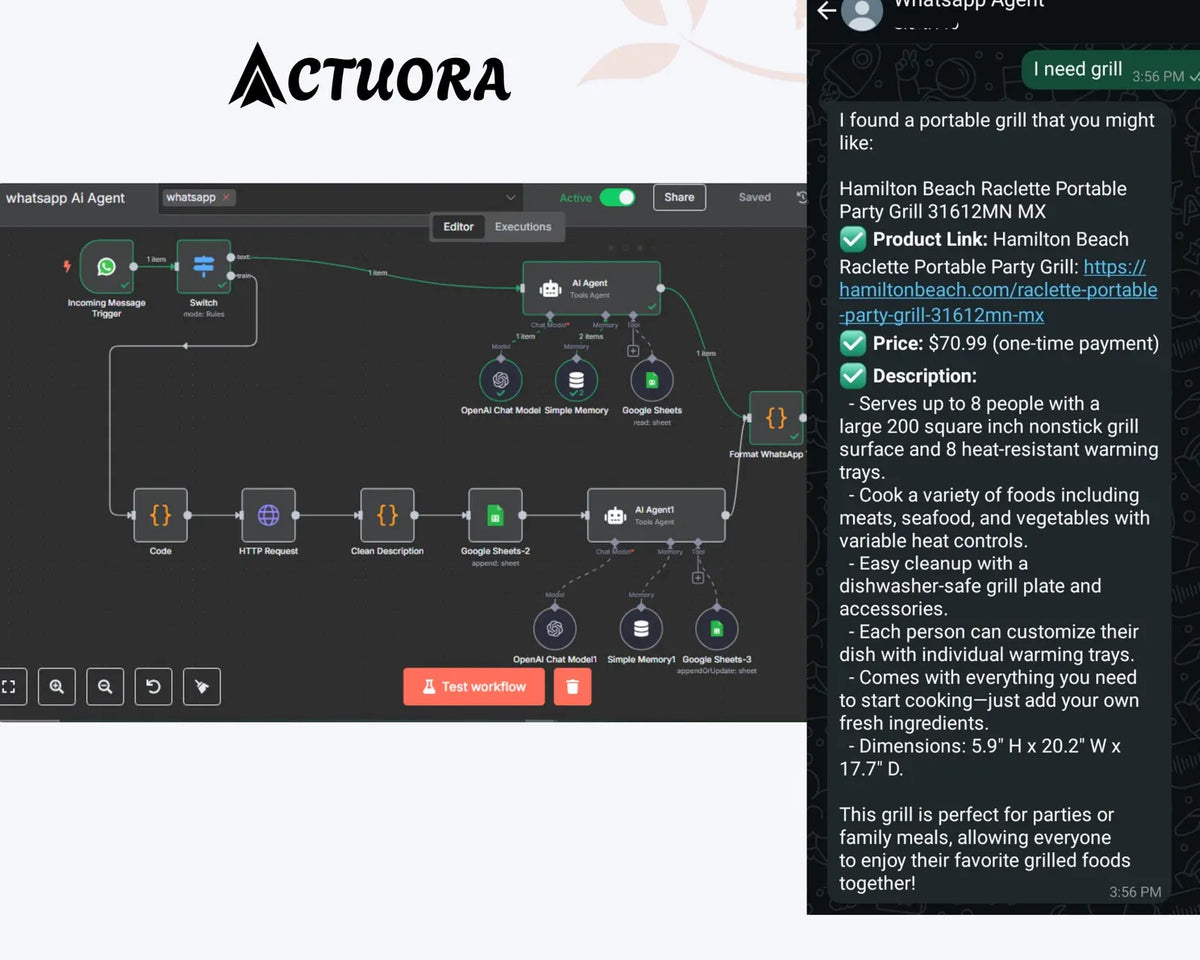Reset canvas zoom with the circular arrow

pyautogui.click(x=153, y=687)
